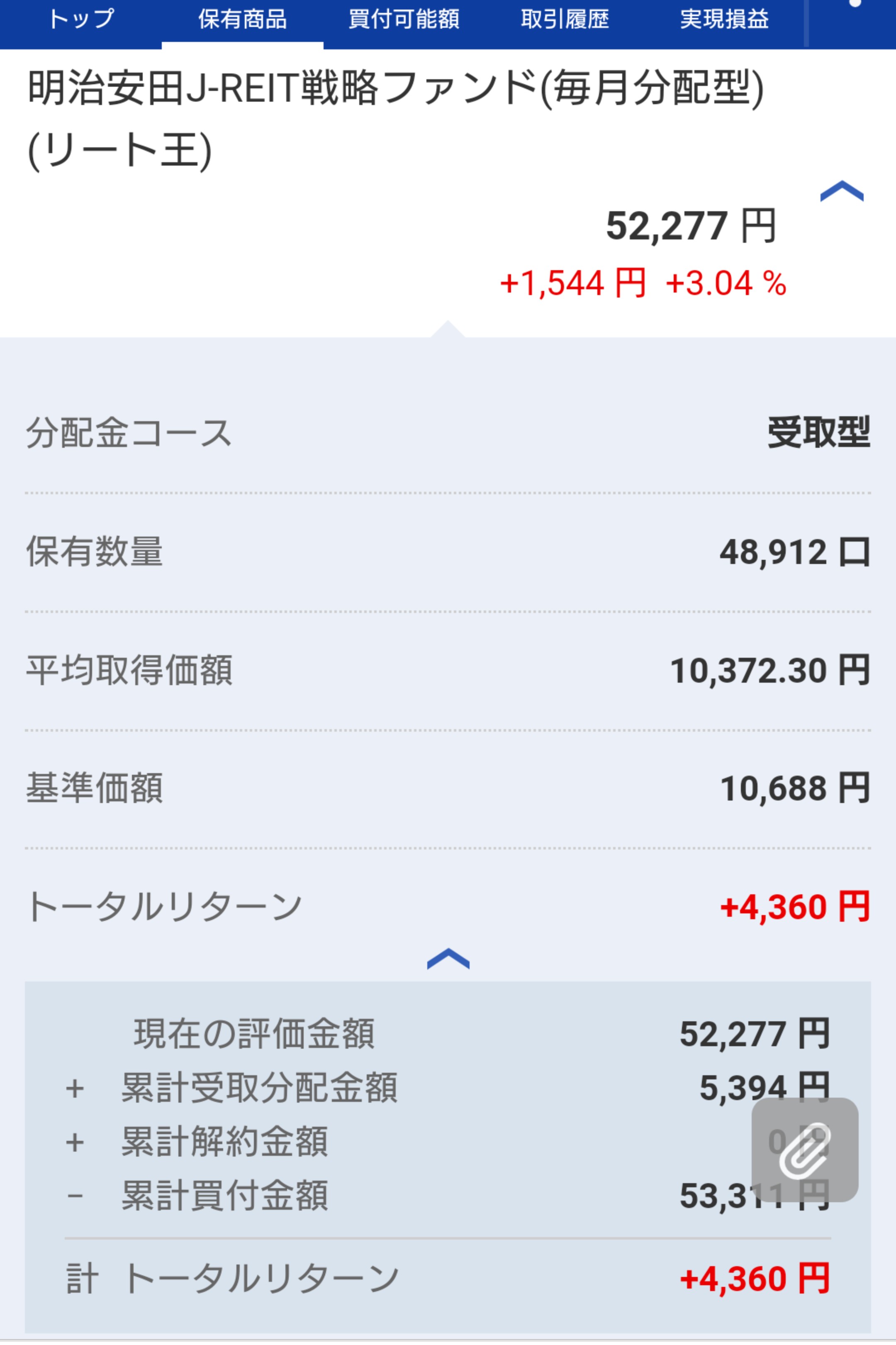
Task: Select the 分配金コース row label
Action: pos(129,433)
